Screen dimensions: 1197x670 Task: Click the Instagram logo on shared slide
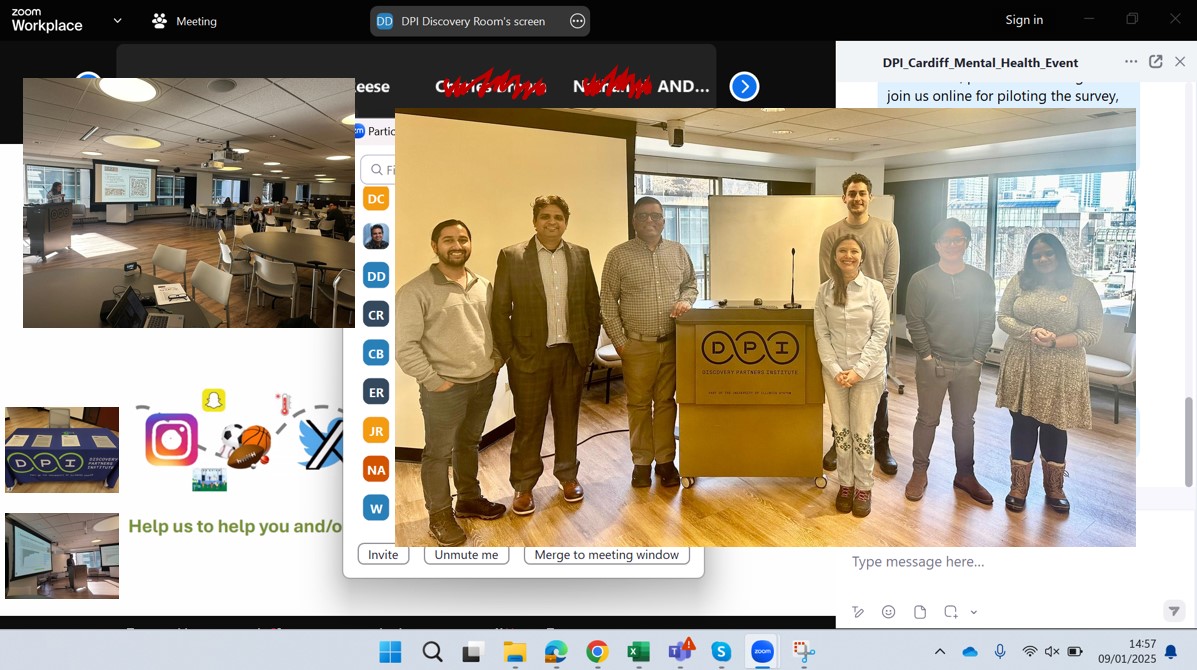point(171,440)
